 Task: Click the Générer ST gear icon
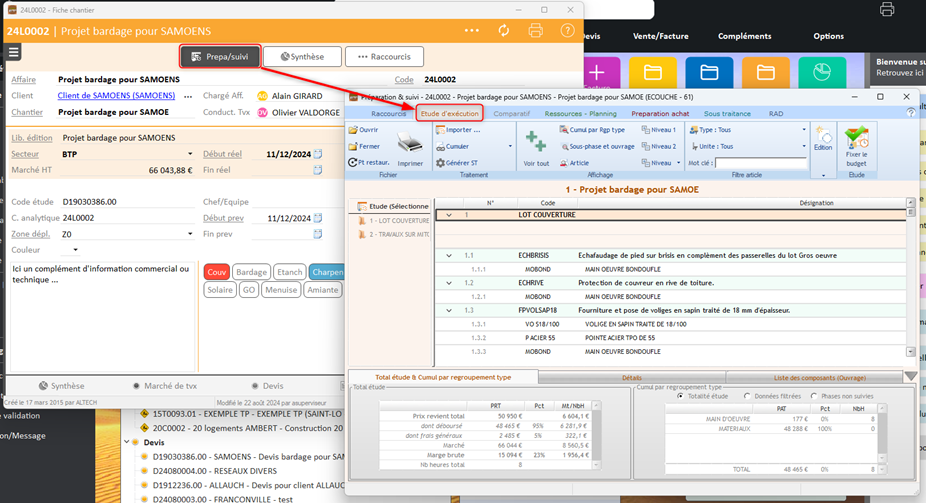[440, 163]
